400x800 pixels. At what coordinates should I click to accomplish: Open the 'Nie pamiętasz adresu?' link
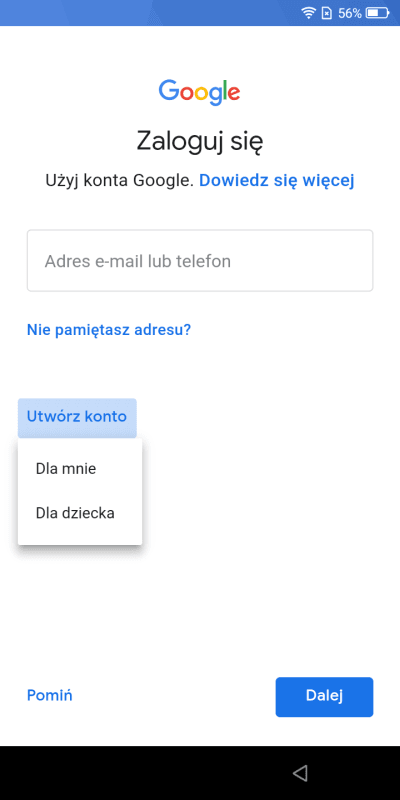[x=109, y=330]
